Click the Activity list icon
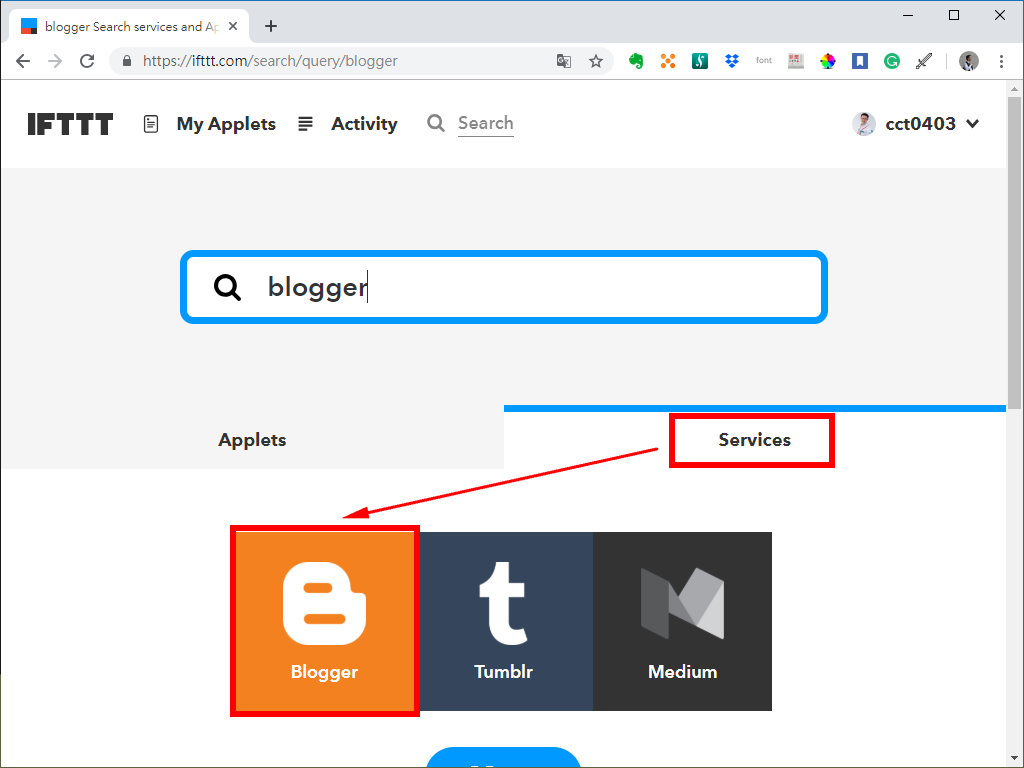This screenshot has width=1024, height=768. point(305,123)
